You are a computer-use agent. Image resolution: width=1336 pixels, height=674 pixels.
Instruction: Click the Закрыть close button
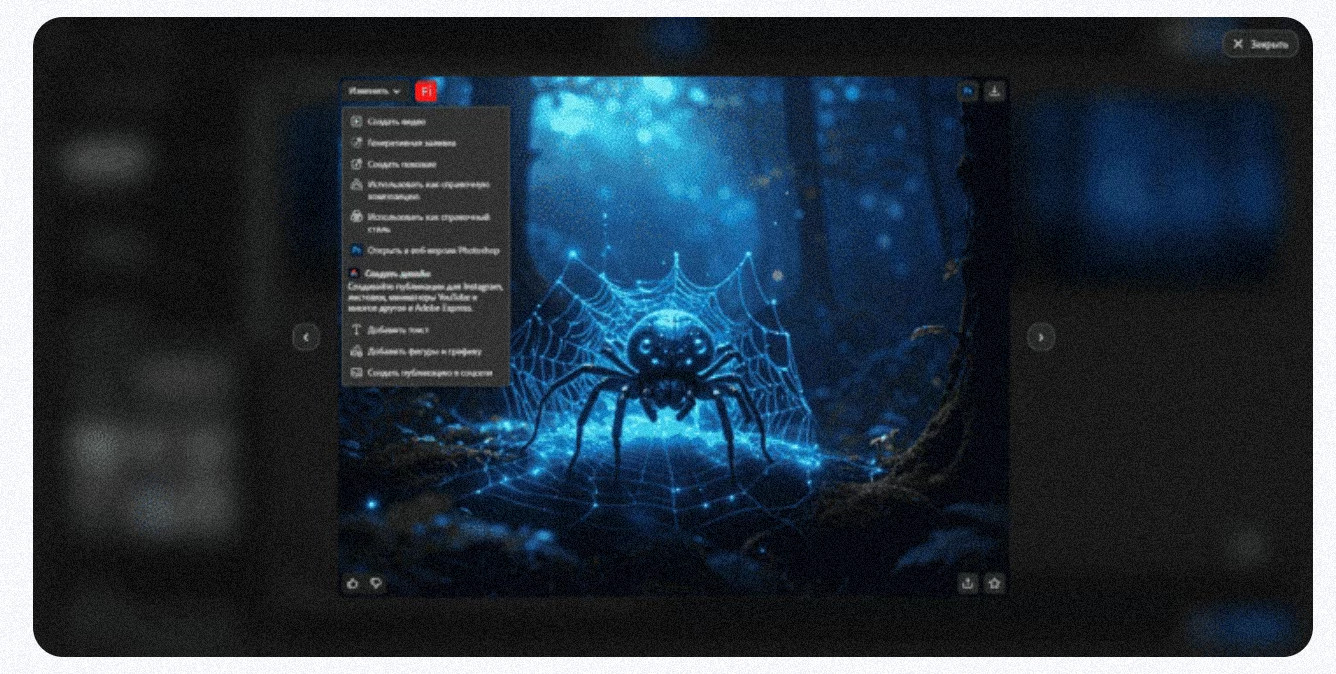(x=1261, y=44)
